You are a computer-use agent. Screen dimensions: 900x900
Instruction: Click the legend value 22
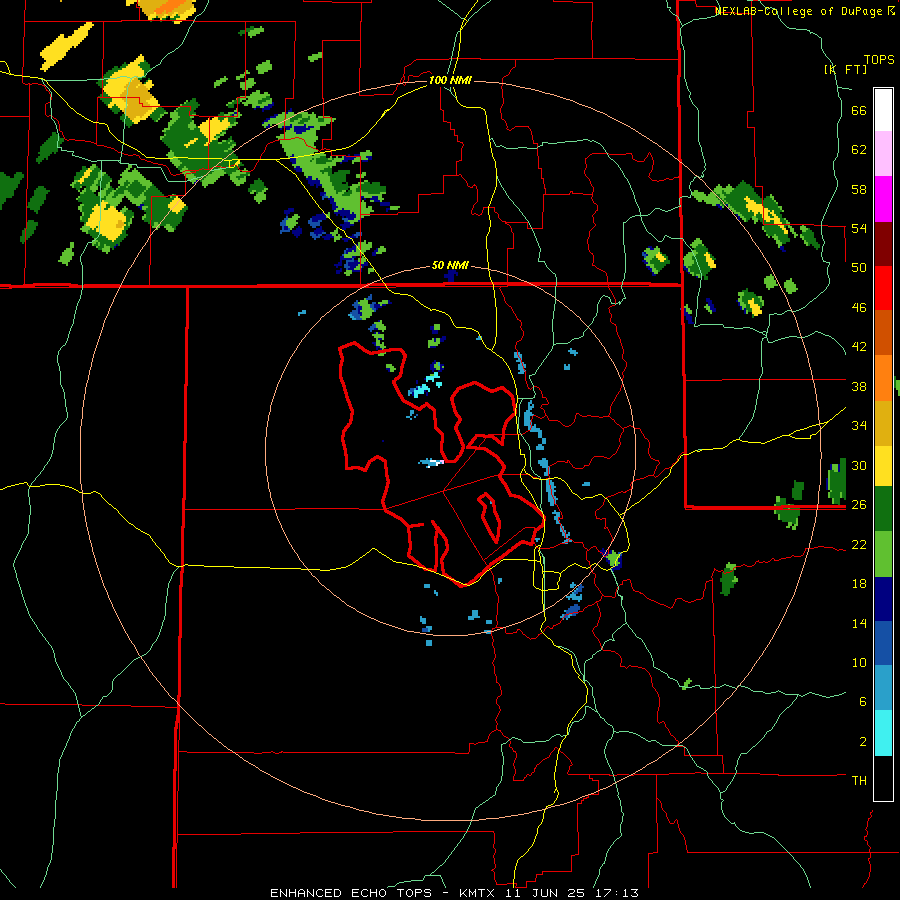click(x=859, y=544)
